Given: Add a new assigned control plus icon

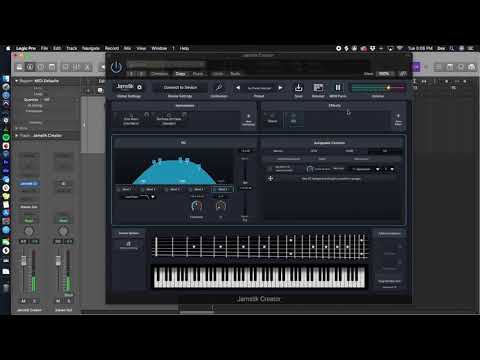Looking at the screenshot, I should point(271,179).
